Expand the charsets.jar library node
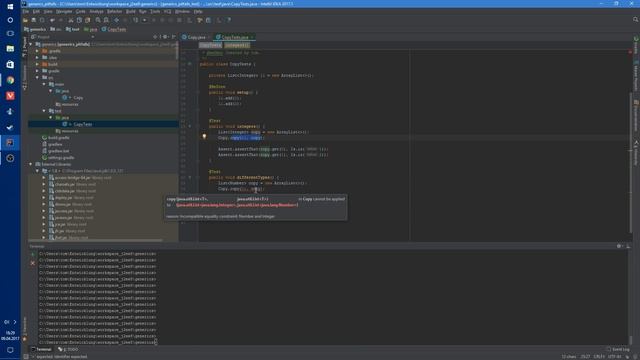The width and height of the screenshot is (640, 360). click(44, 184)
